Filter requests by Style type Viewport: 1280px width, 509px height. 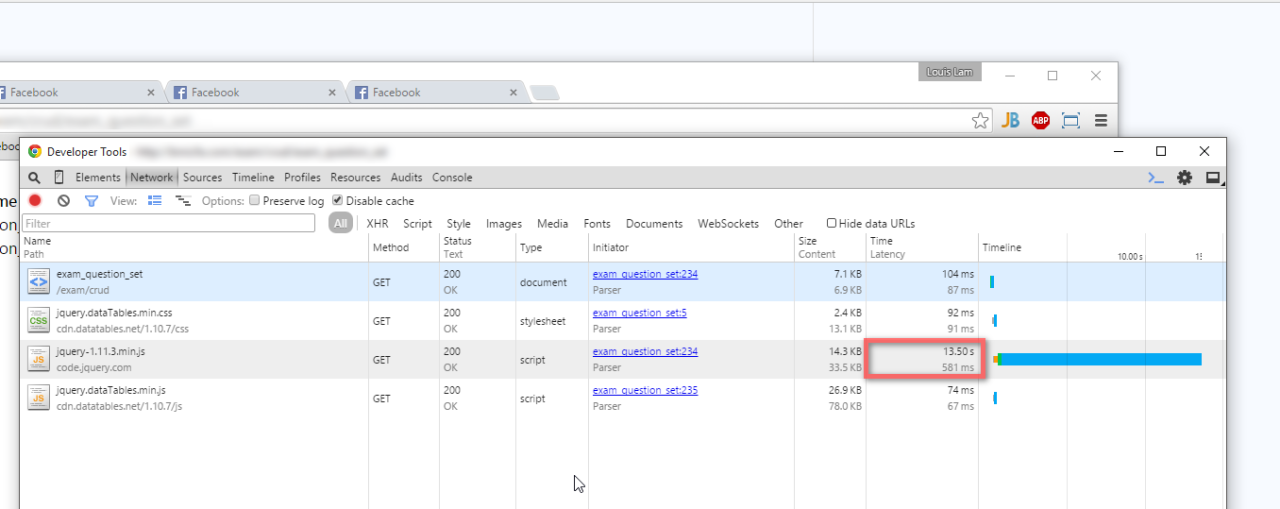[x=458, y=224]
